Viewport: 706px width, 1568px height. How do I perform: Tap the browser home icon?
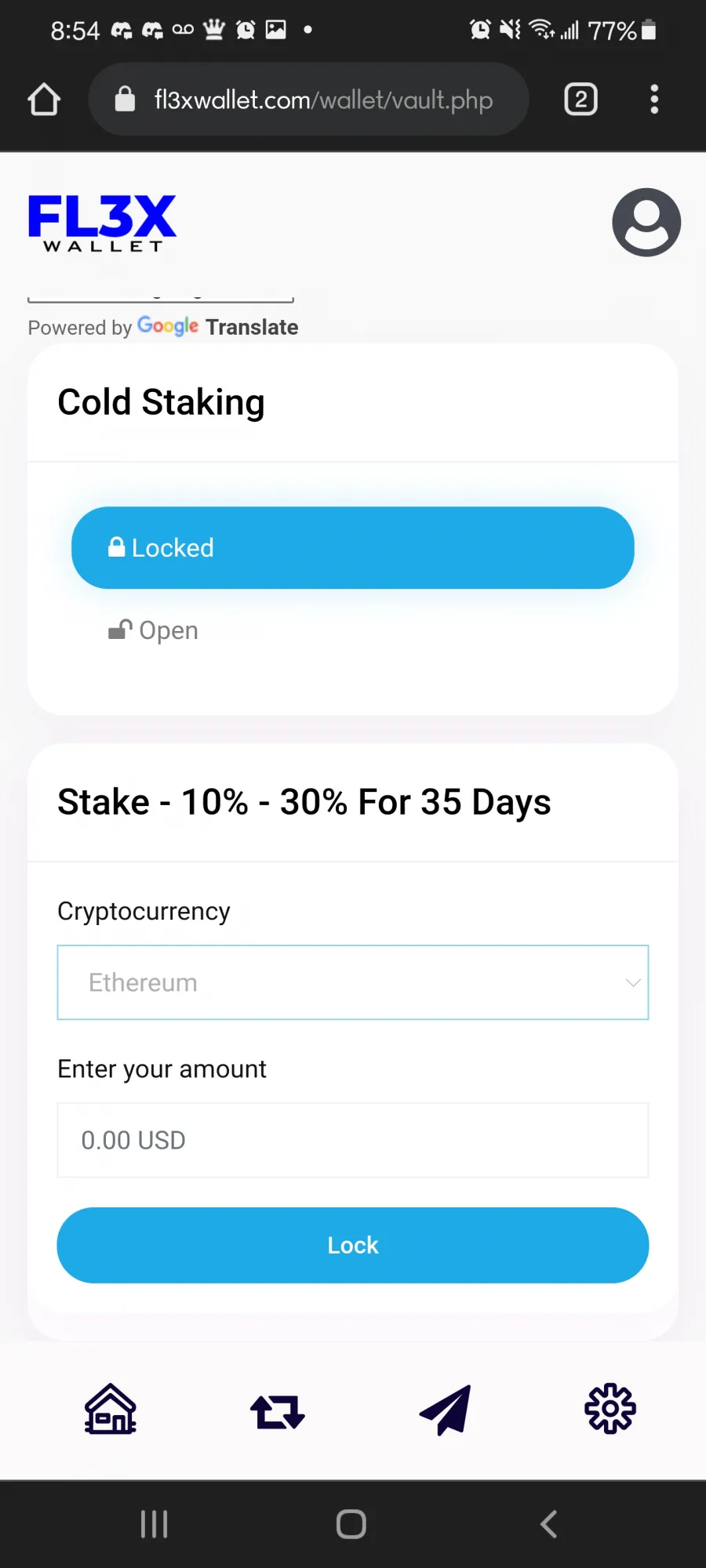pos(44,100)
